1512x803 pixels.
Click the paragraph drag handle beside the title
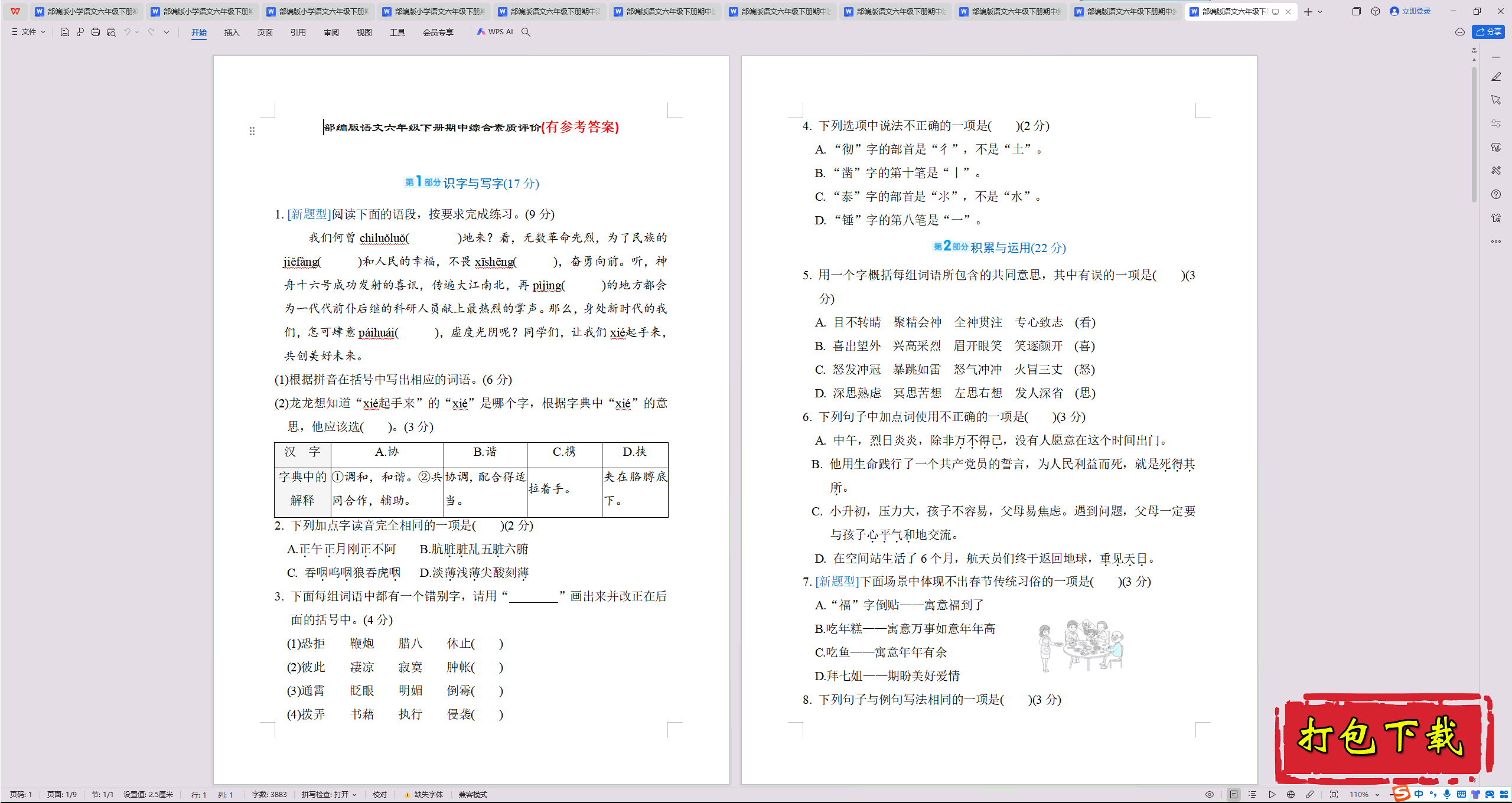click(252, 131)
